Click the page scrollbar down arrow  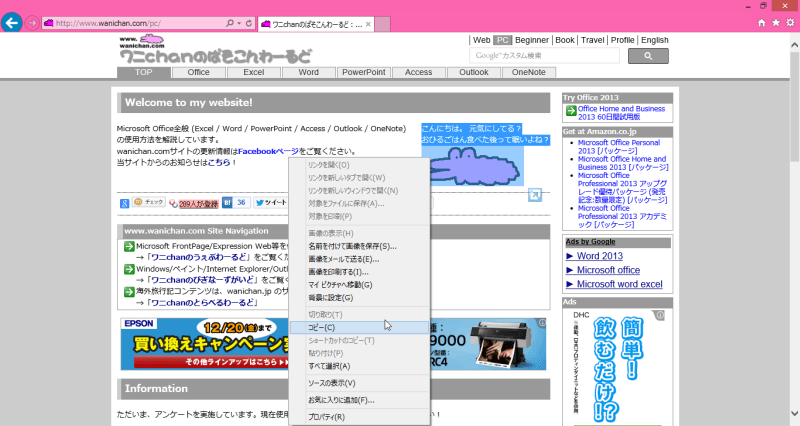[794, 414]
